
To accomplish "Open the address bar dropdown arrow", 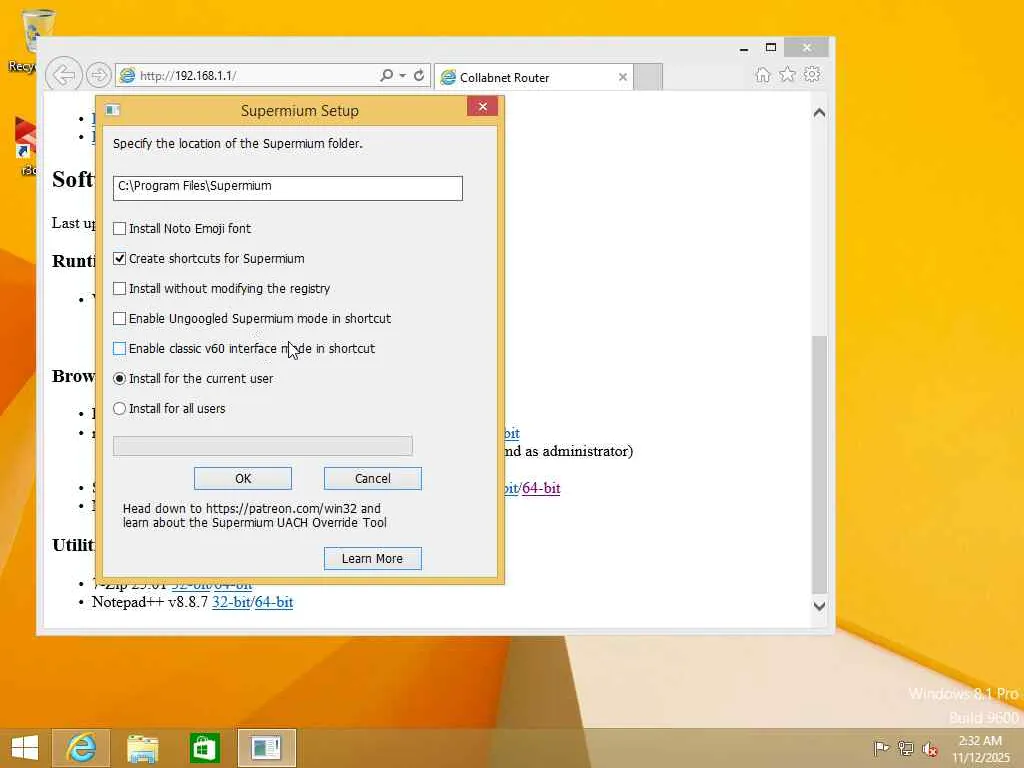I will [x=403, y=76].
